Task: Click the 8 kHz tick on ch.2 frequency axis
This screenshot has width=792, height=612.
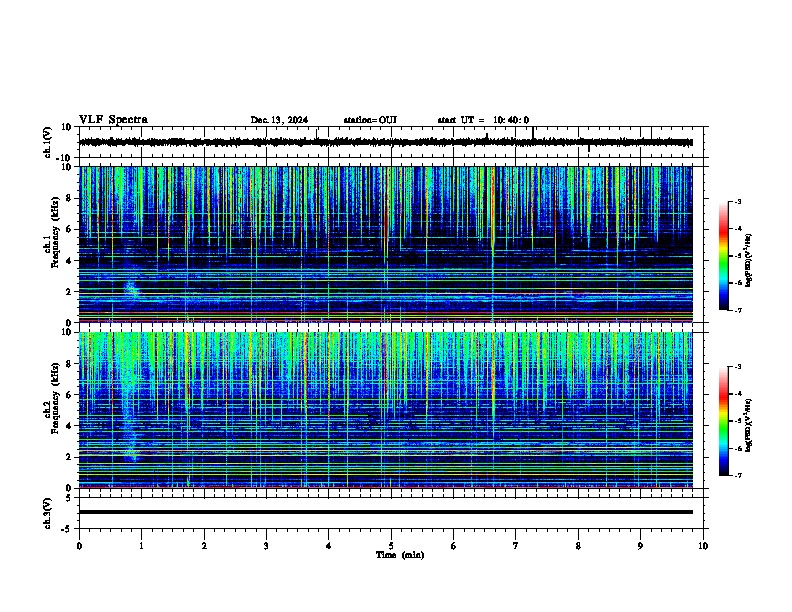Action: tap(69, 364)
